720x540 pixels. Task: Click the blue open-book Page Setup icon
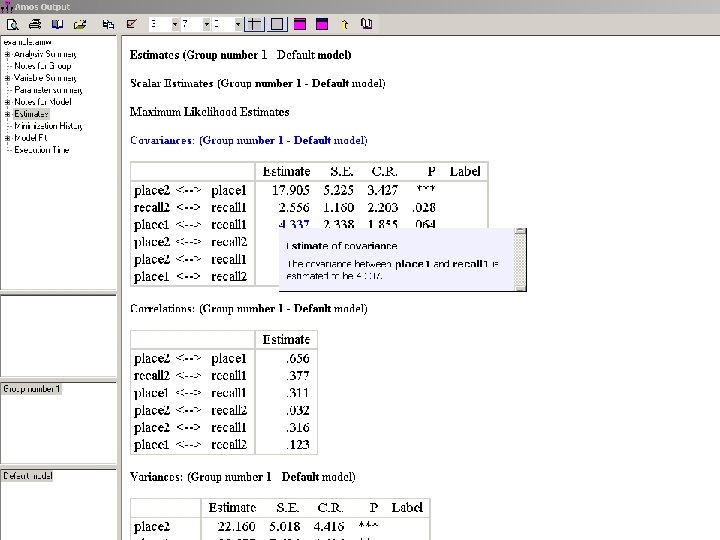click(x=57, y=24)
